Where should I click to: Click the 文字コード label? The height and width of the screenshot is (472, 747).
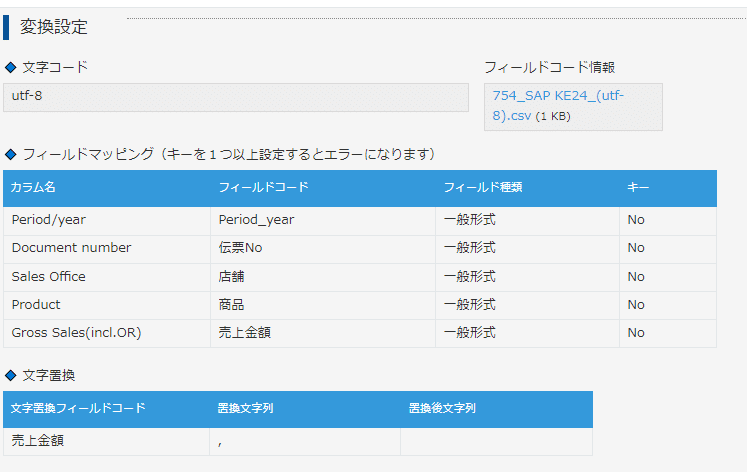point(55,67)
